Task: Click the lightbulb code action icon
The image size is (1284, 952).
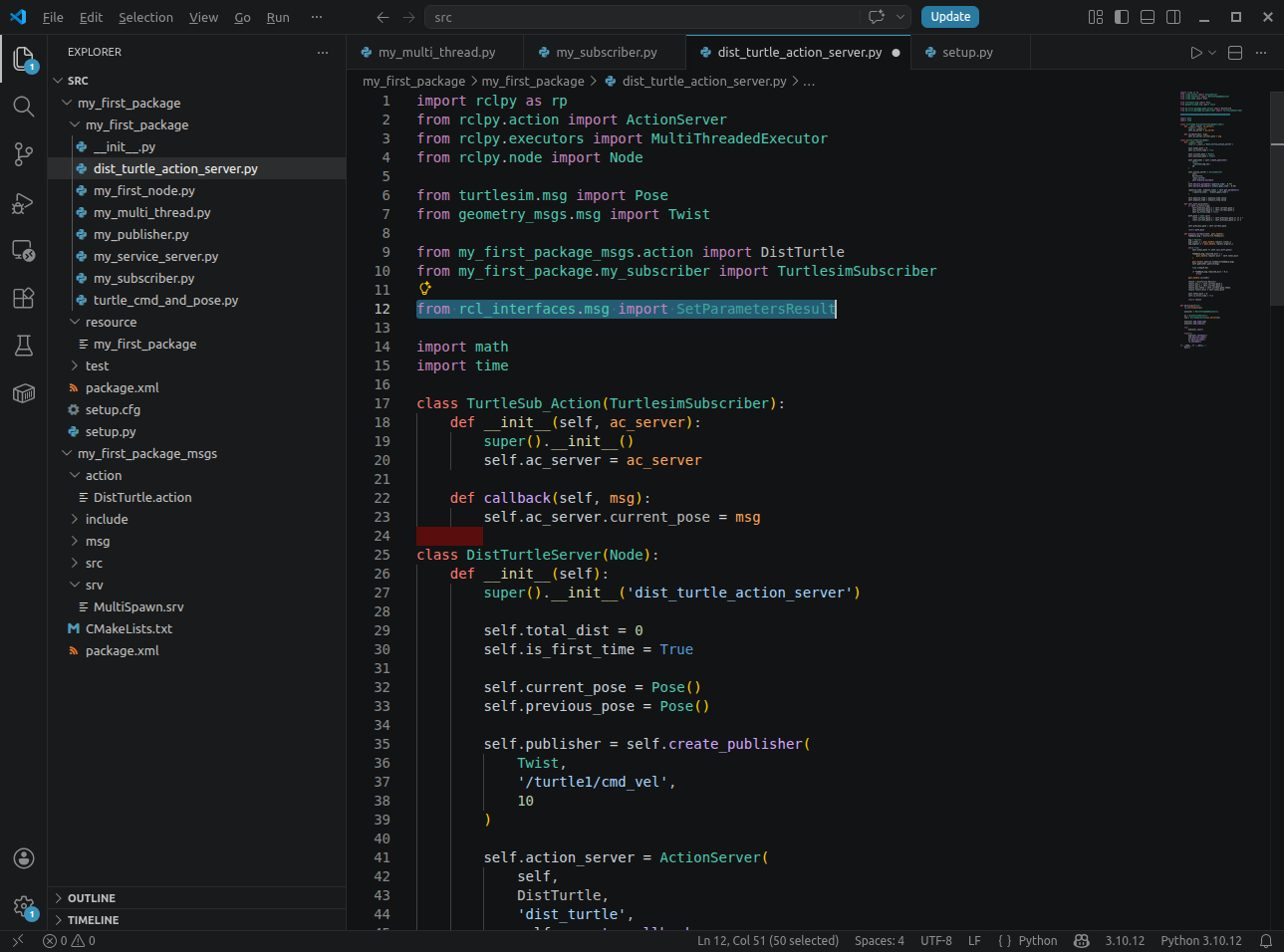Action: click(425, 289)
